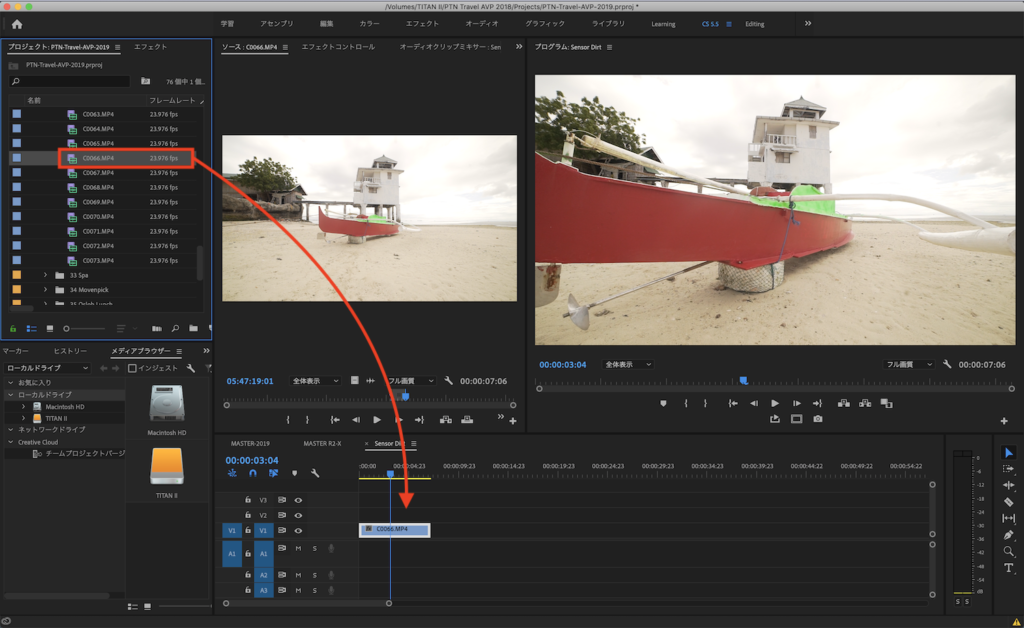Select the Razor tool in the tools panel
The image size is (1024, 628).
click(1008, 502)
